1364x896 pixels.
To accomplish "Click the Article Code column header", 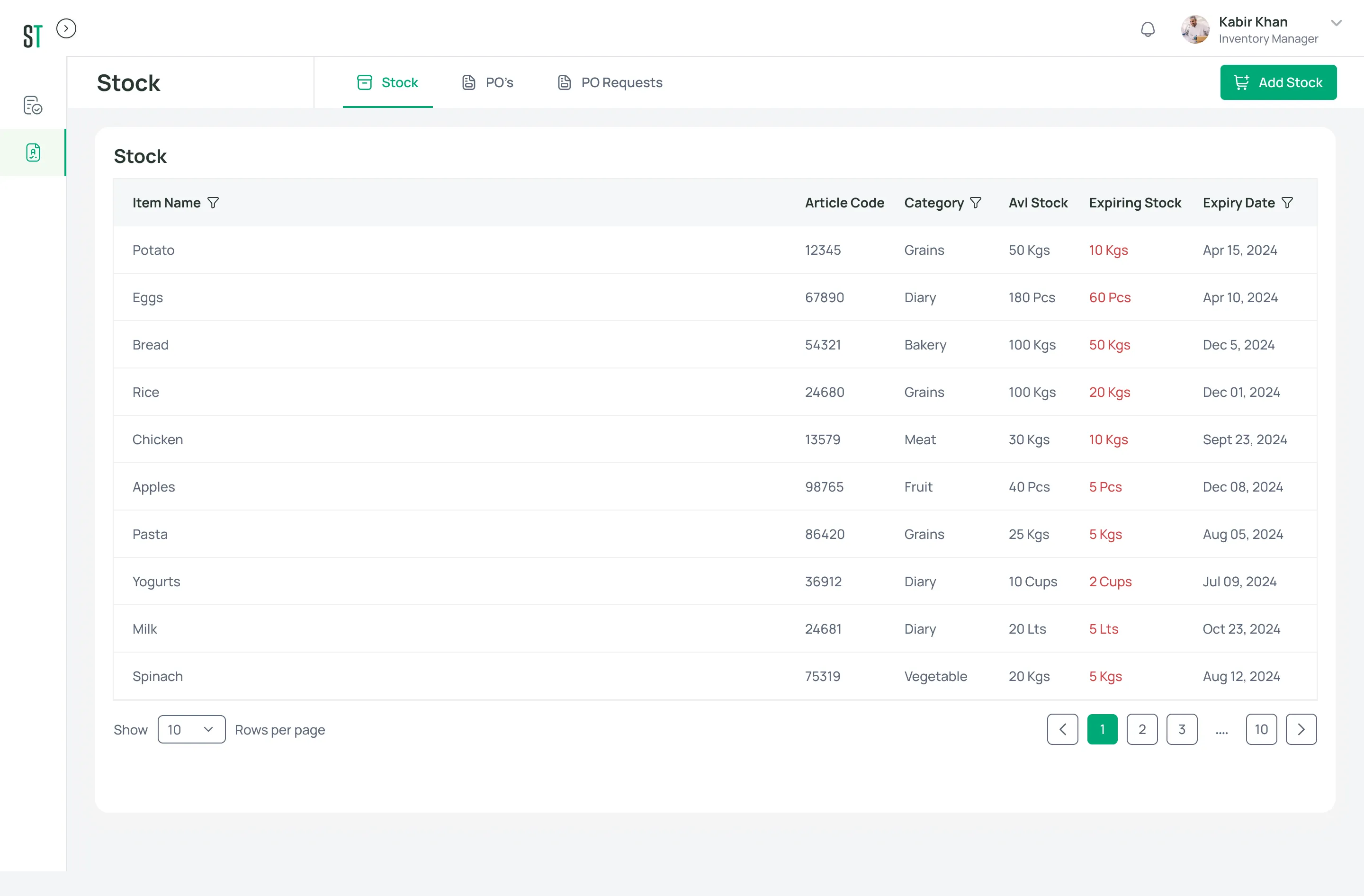I will (x=844, y=203).
